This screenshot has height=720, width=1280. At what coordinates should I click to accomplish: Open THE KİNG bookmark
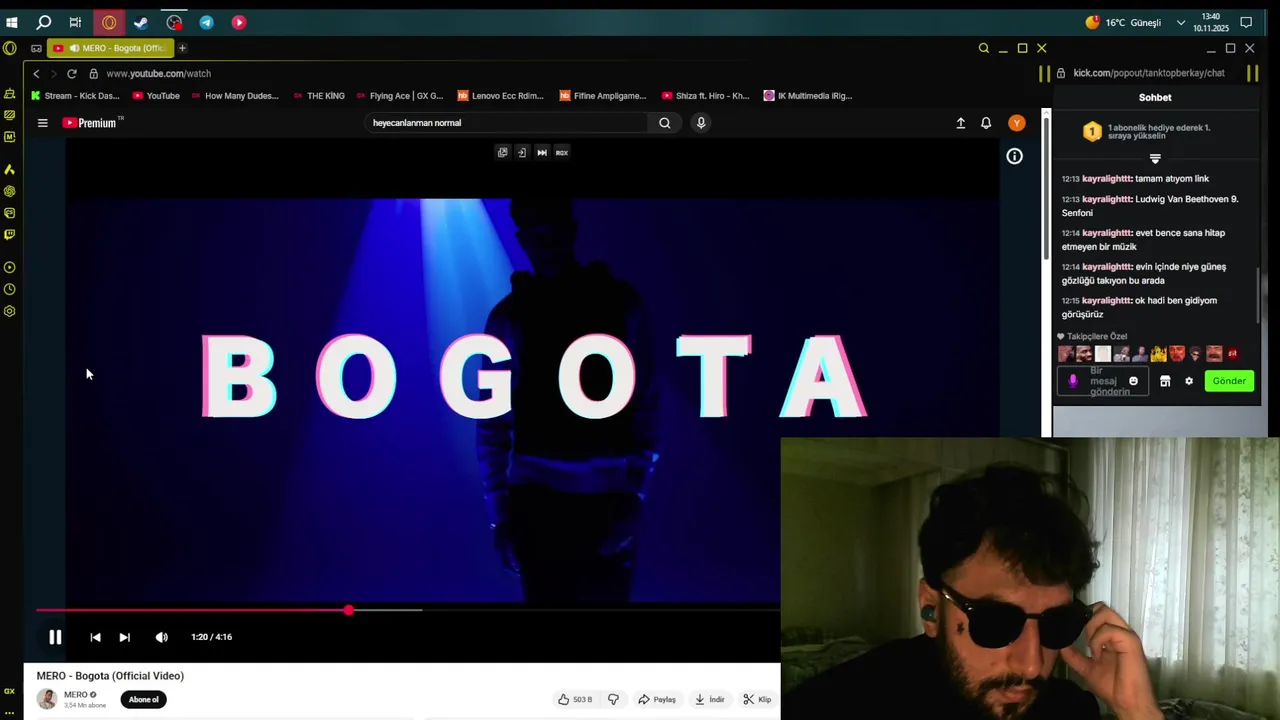319,96
